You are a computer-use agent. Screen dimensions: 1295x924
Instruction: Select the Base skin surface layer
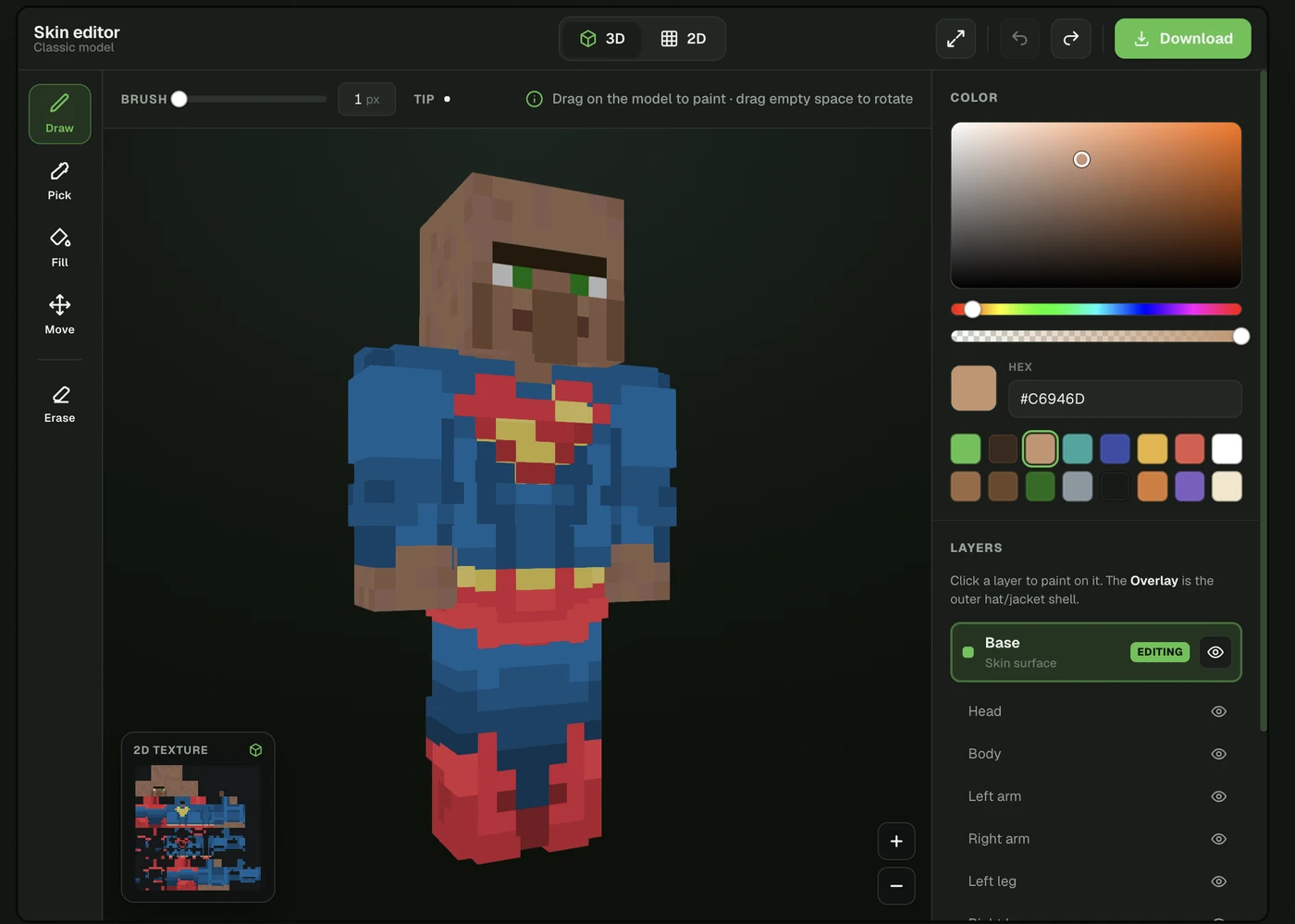(x=1096, y=652)
